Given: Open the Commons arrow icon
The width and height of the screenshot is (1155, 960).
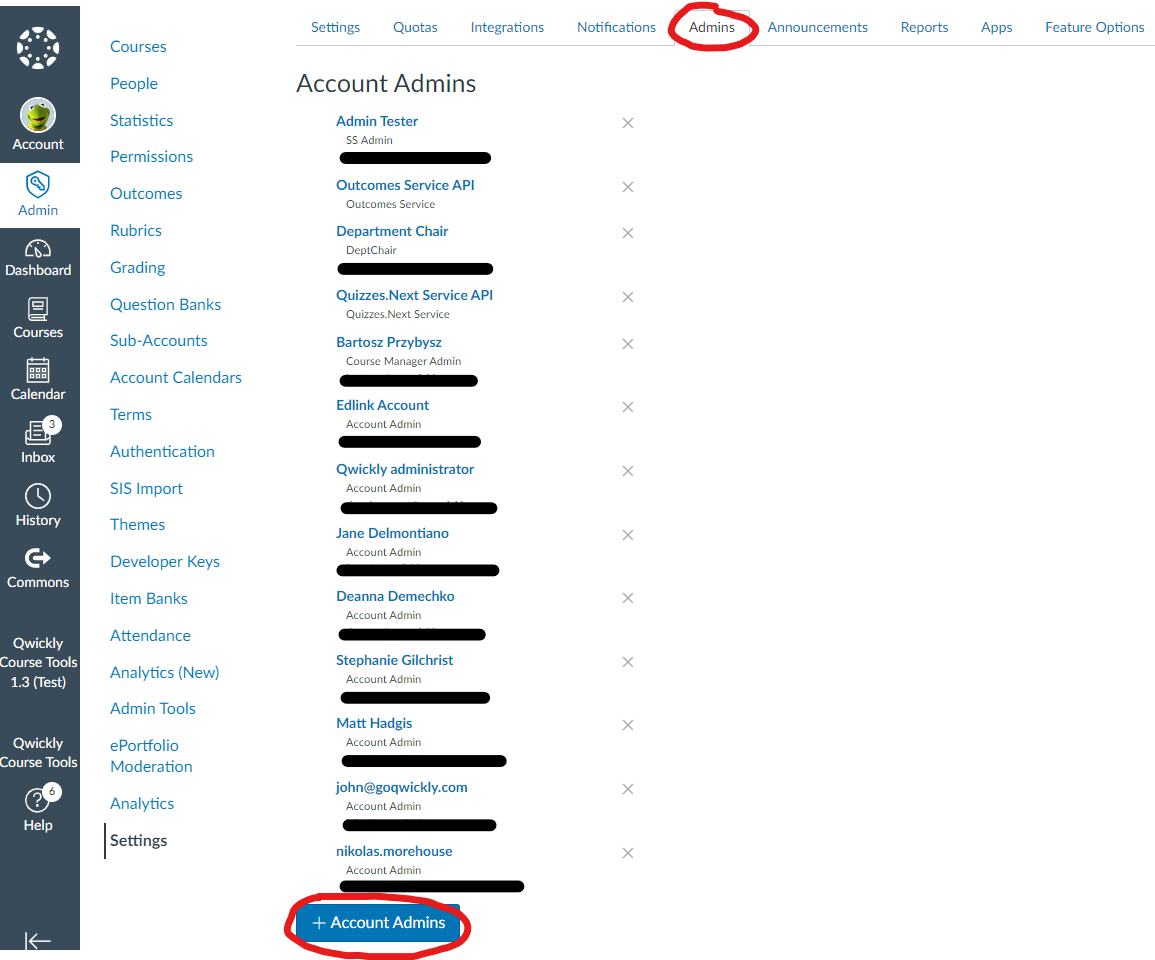Looking at the screenshot, I should point(38,558).
